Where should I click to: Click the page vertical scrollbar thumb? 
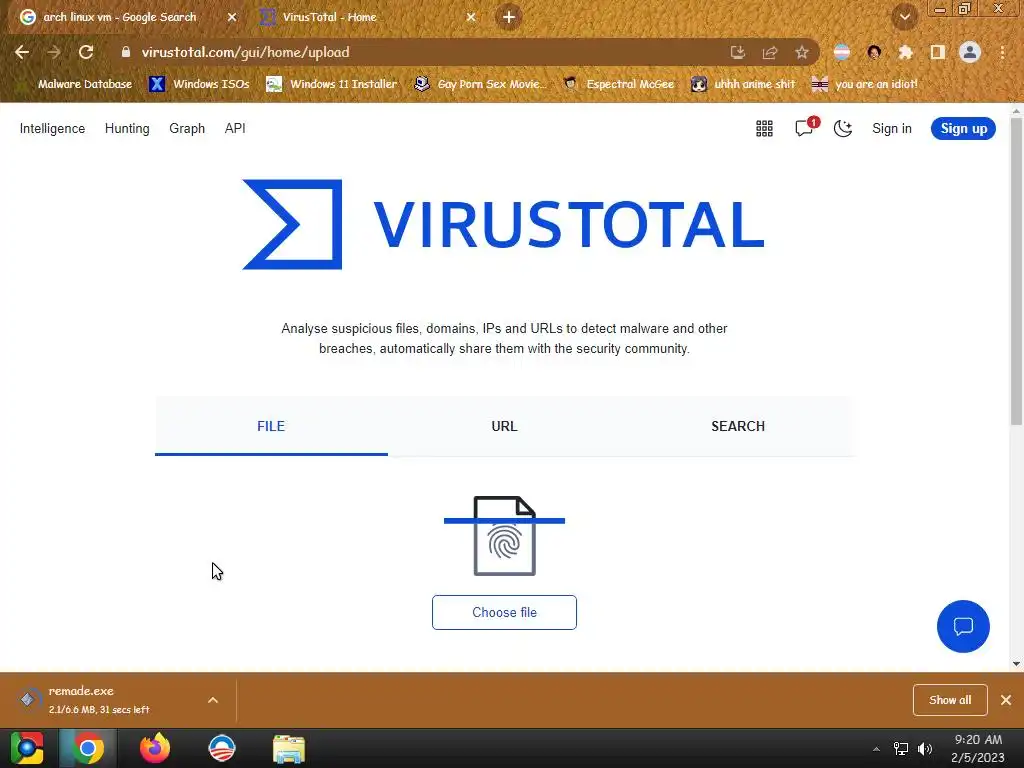point(1016,272)
